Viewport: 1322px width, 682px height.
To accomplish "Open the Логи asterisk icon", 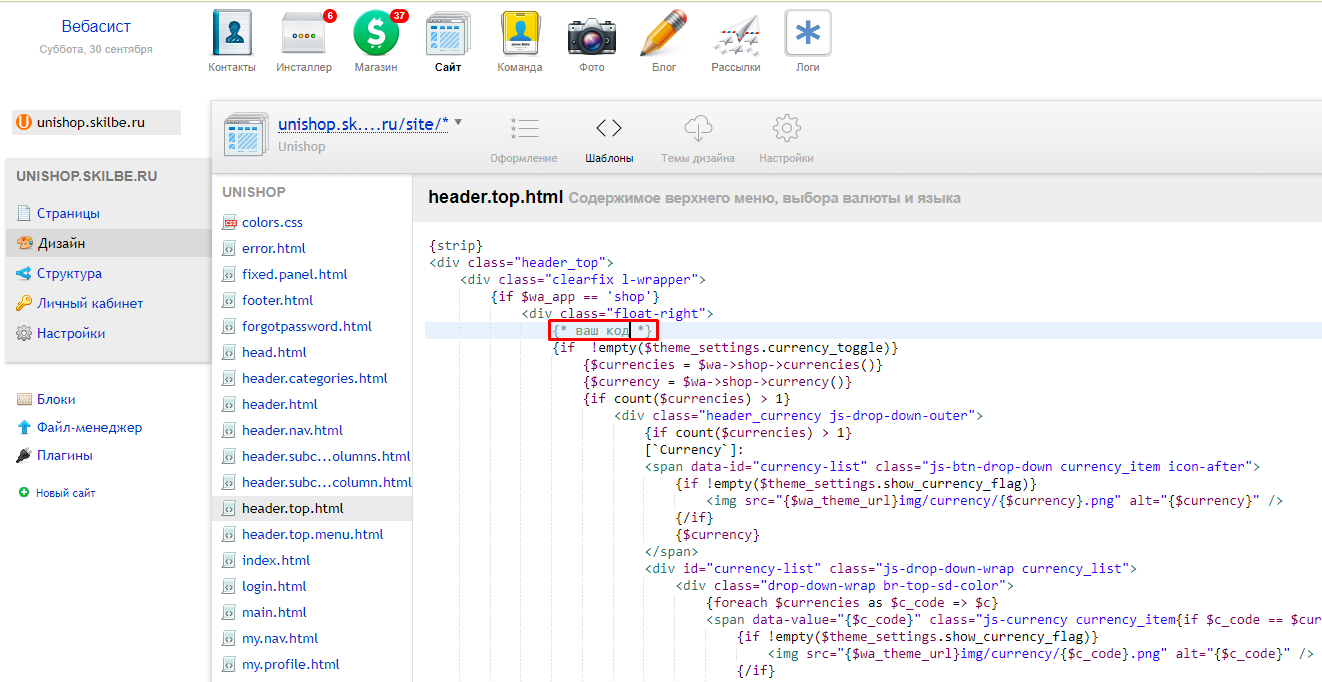I will [808, 36].
